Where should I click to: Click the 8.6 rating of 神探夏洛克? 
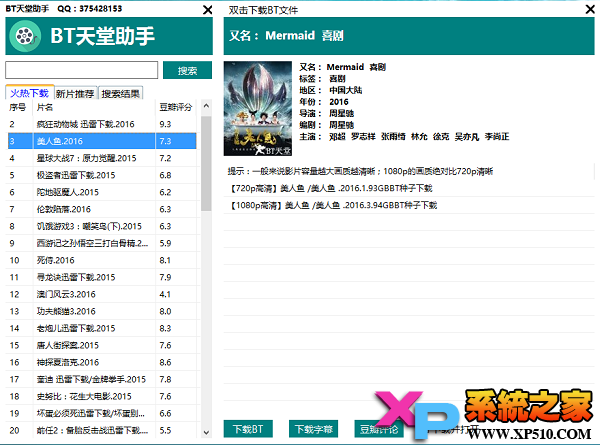[x=165, y=362]
